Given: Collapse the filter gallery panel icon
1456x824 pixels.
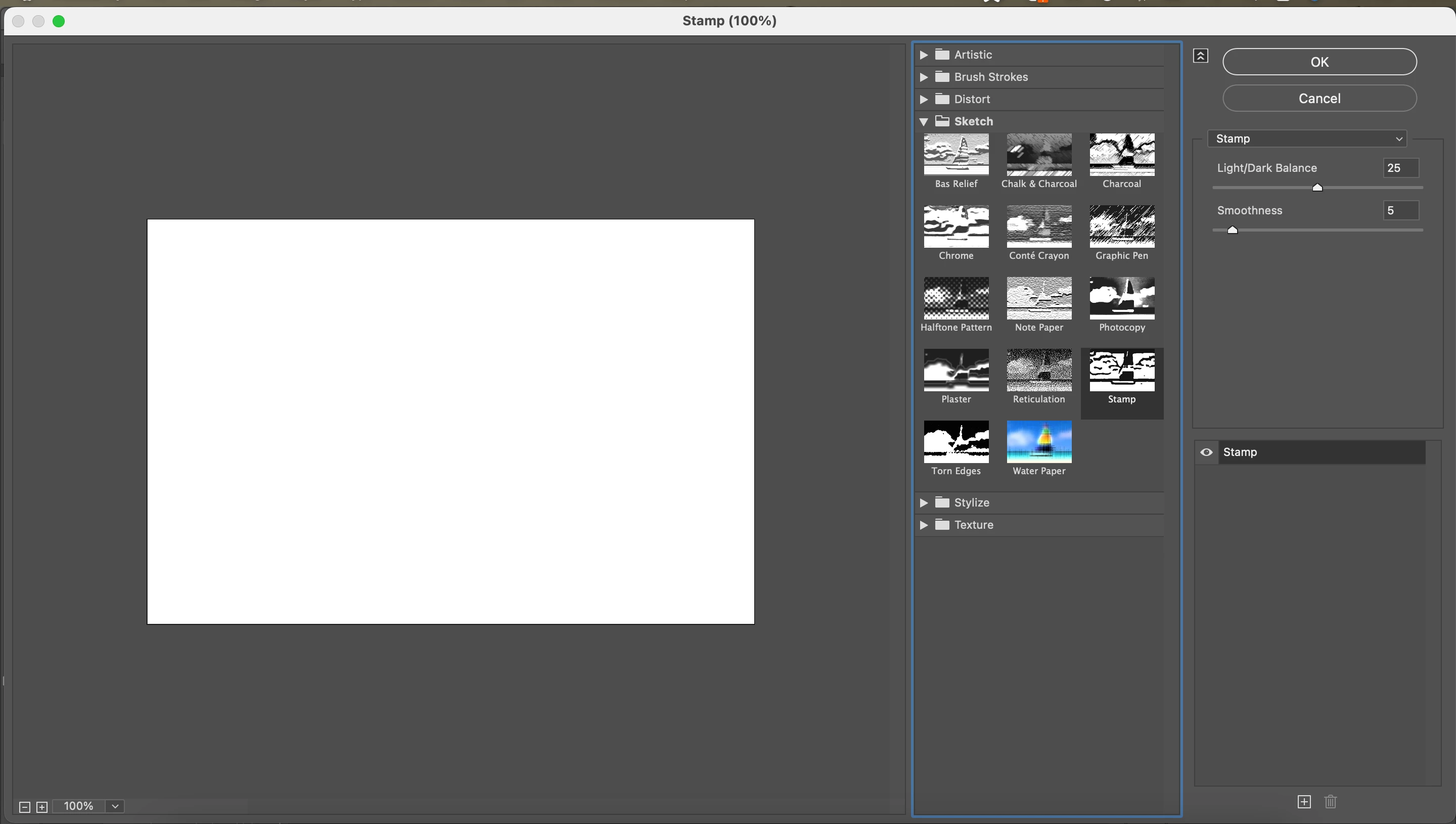Looking at the screenshot, I should click(1200, 56).
